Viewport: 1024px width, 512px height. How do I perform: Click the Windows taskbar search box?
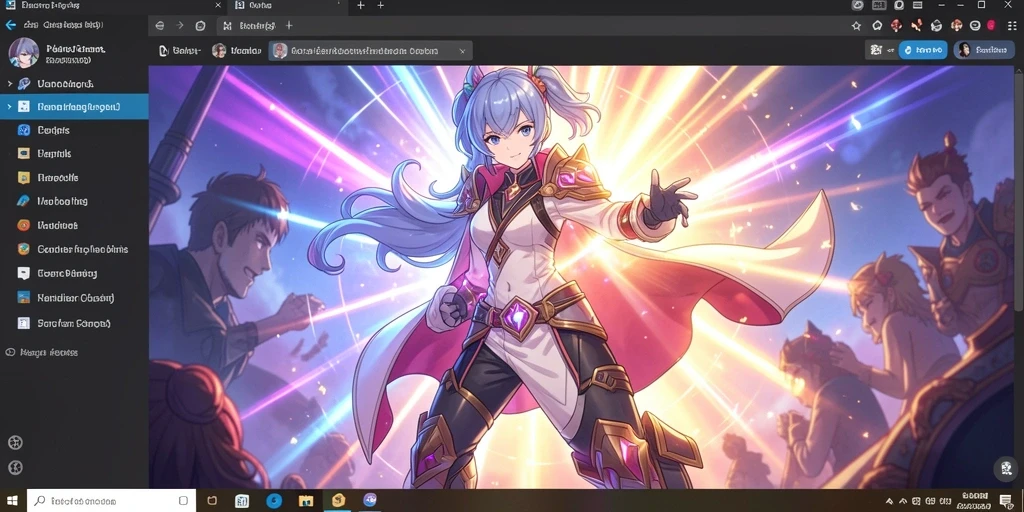[112, 501]
